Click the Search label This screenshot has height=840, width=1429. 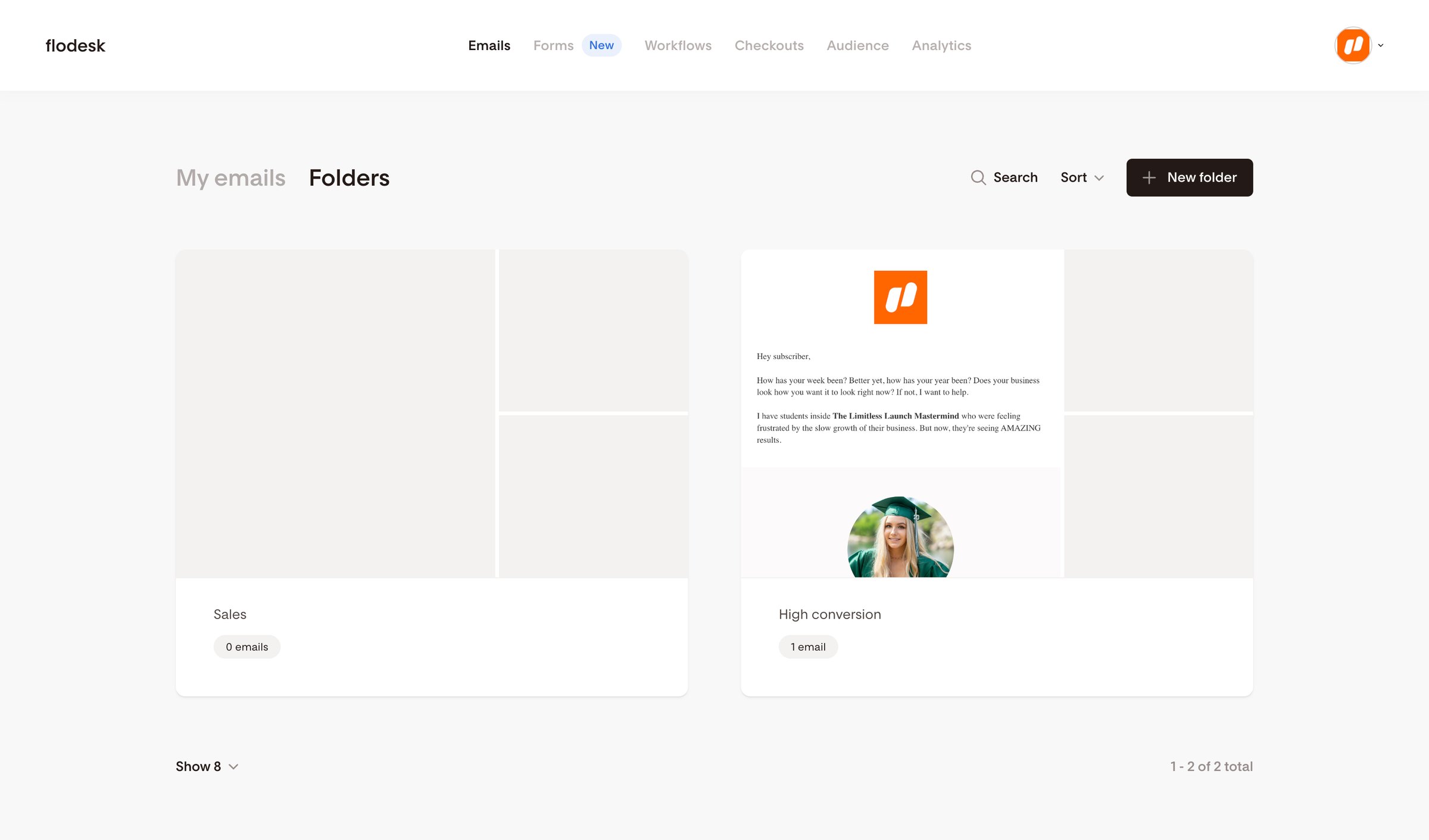click(1015, 177)
